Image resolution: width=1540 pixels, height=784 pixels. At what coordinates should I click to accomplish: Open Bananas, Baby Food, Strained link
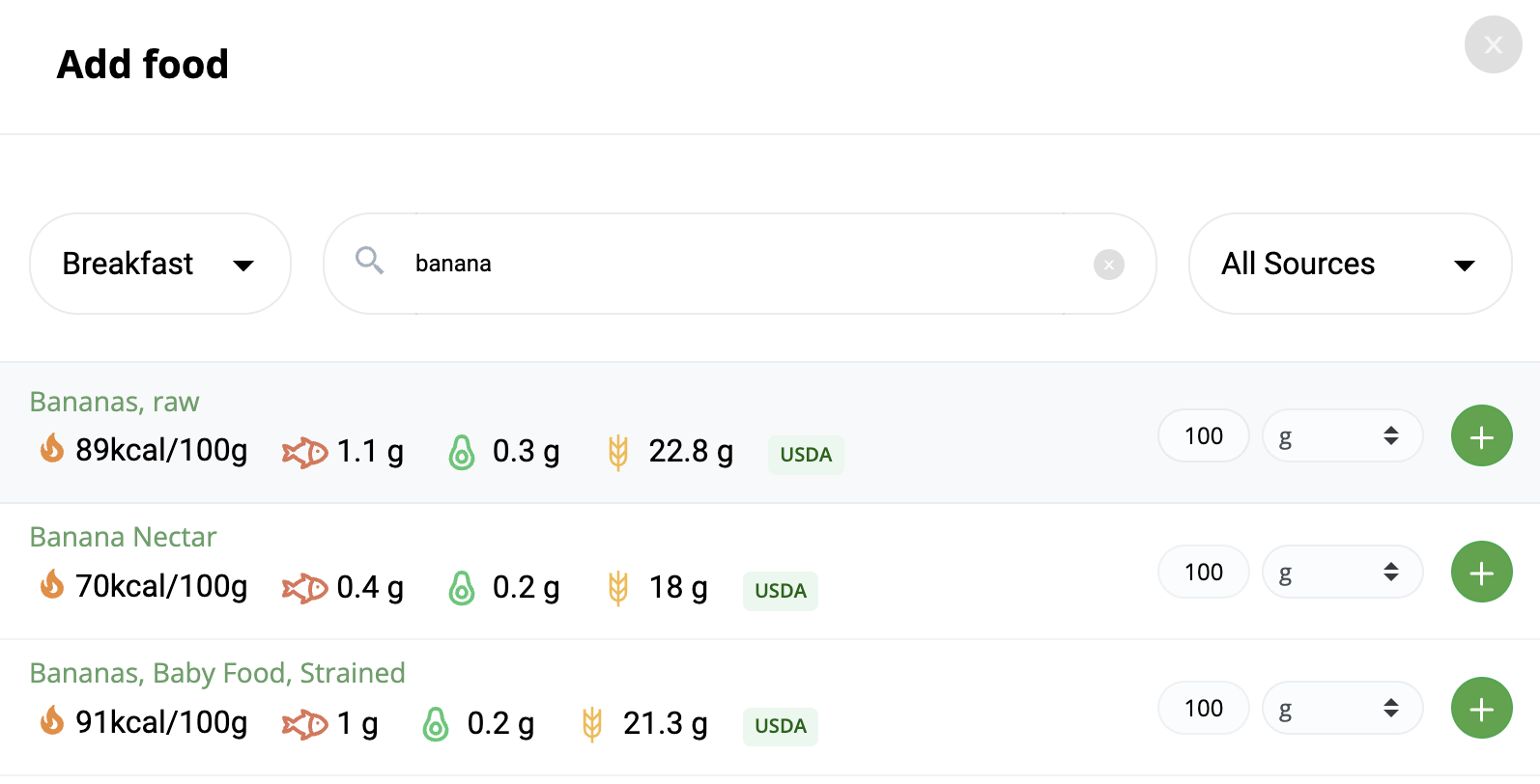(x=217, y=673)
